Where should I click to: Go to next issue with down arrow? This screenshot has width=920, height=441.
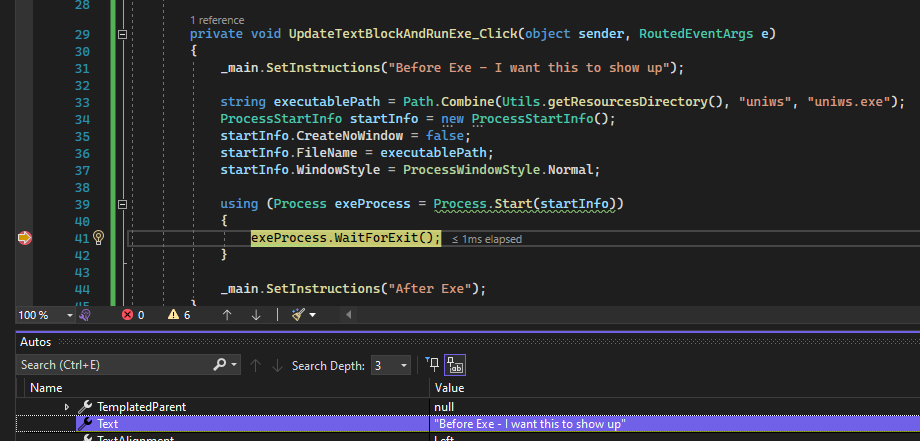256,315
